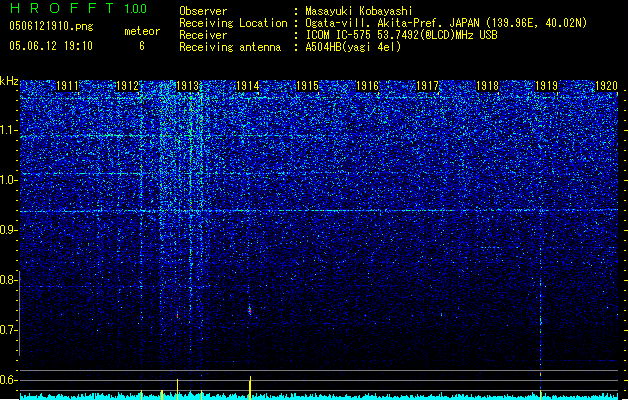Click the observer name Masayuki Kobayashi
Screen dimensions: 629x400
[359, 11]
